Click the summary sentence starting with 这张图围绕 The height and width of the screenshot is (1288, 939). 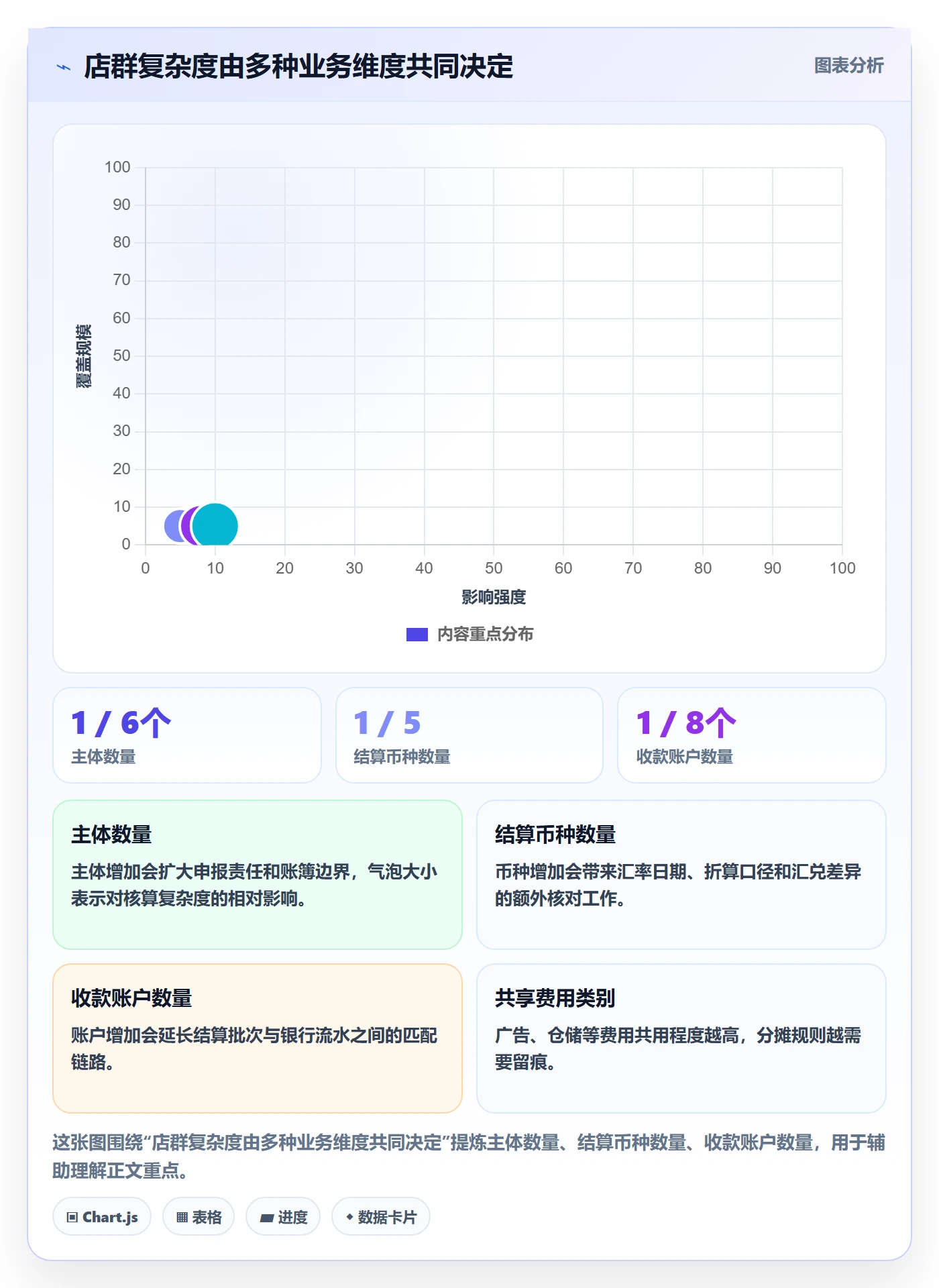pyautogui.click(x=469, y=1157)
